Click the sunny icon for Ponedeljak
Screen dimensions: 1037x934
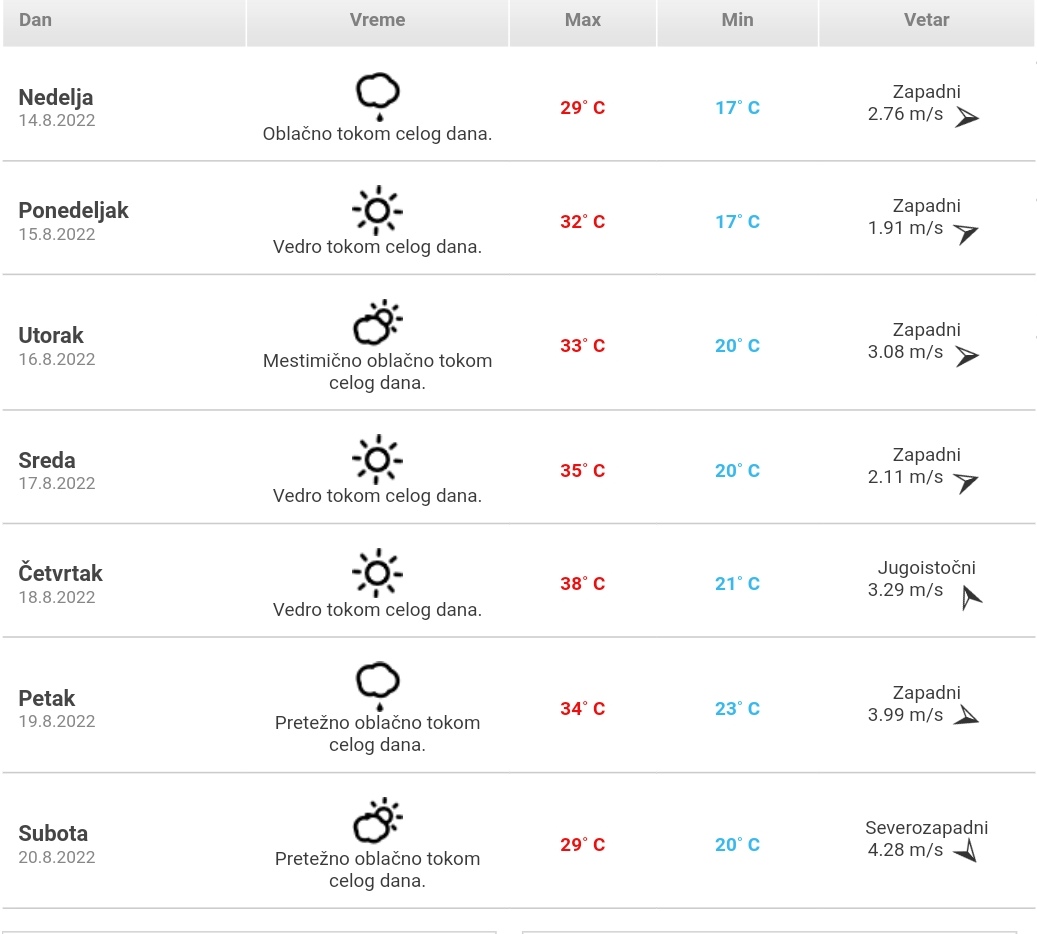pos(377,210)
